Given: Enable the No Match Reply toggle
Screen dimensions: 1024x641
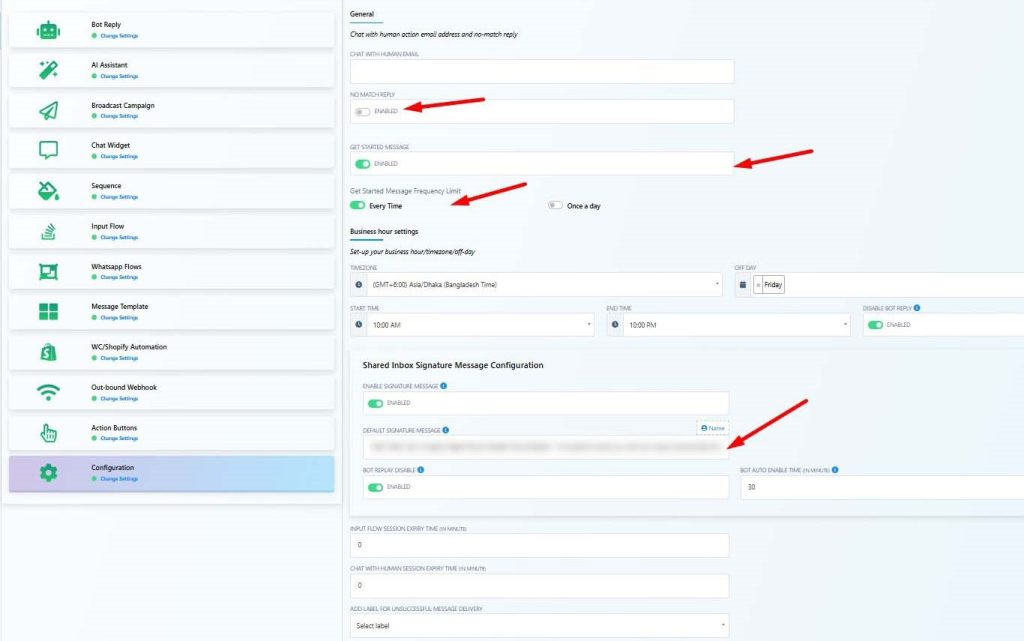Looking at the screenshot, I should click(362, 111).
